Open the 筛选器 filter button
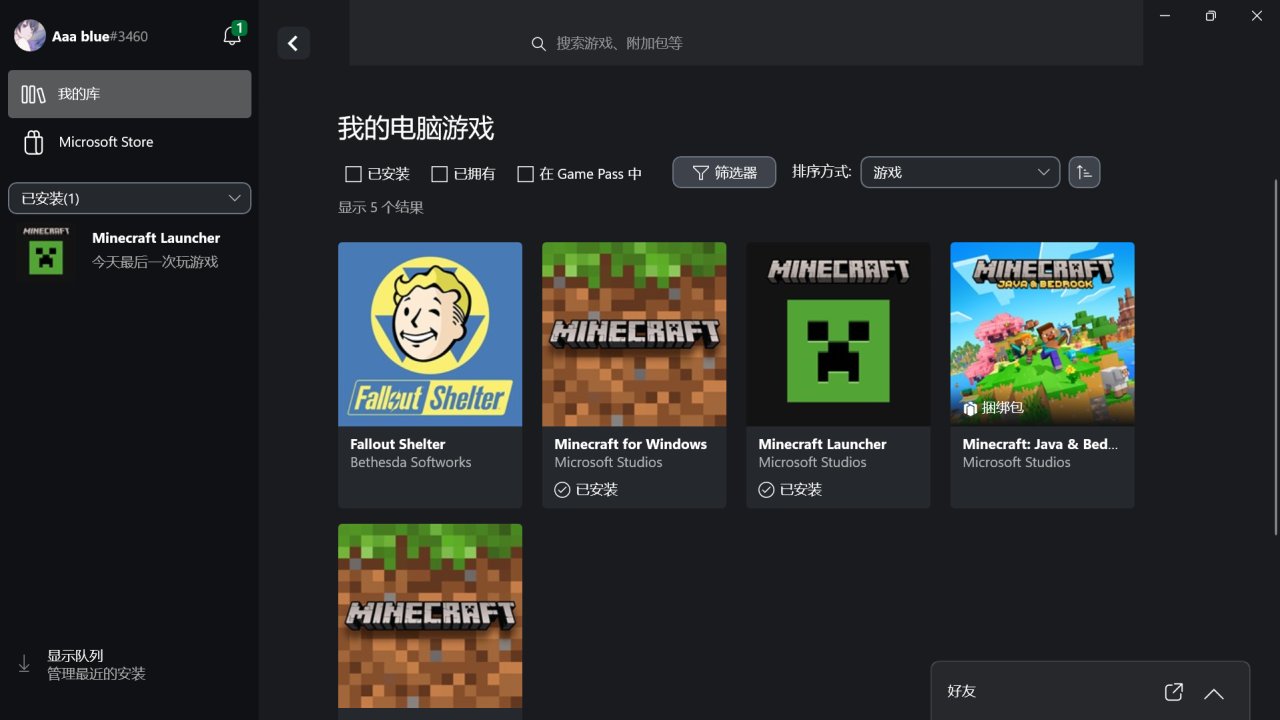The height and width of the screenshot is (720, 1280). point(725,172)
